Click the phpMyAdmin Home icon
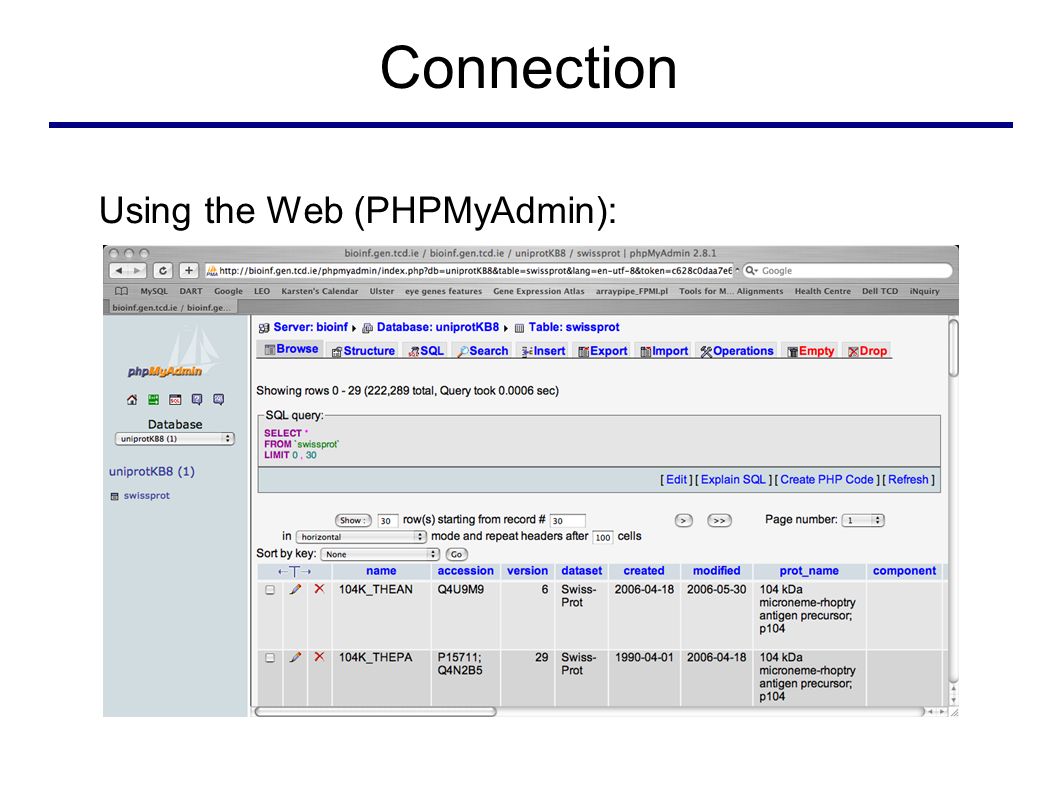 pyautogui.click(x=132, y=400)
